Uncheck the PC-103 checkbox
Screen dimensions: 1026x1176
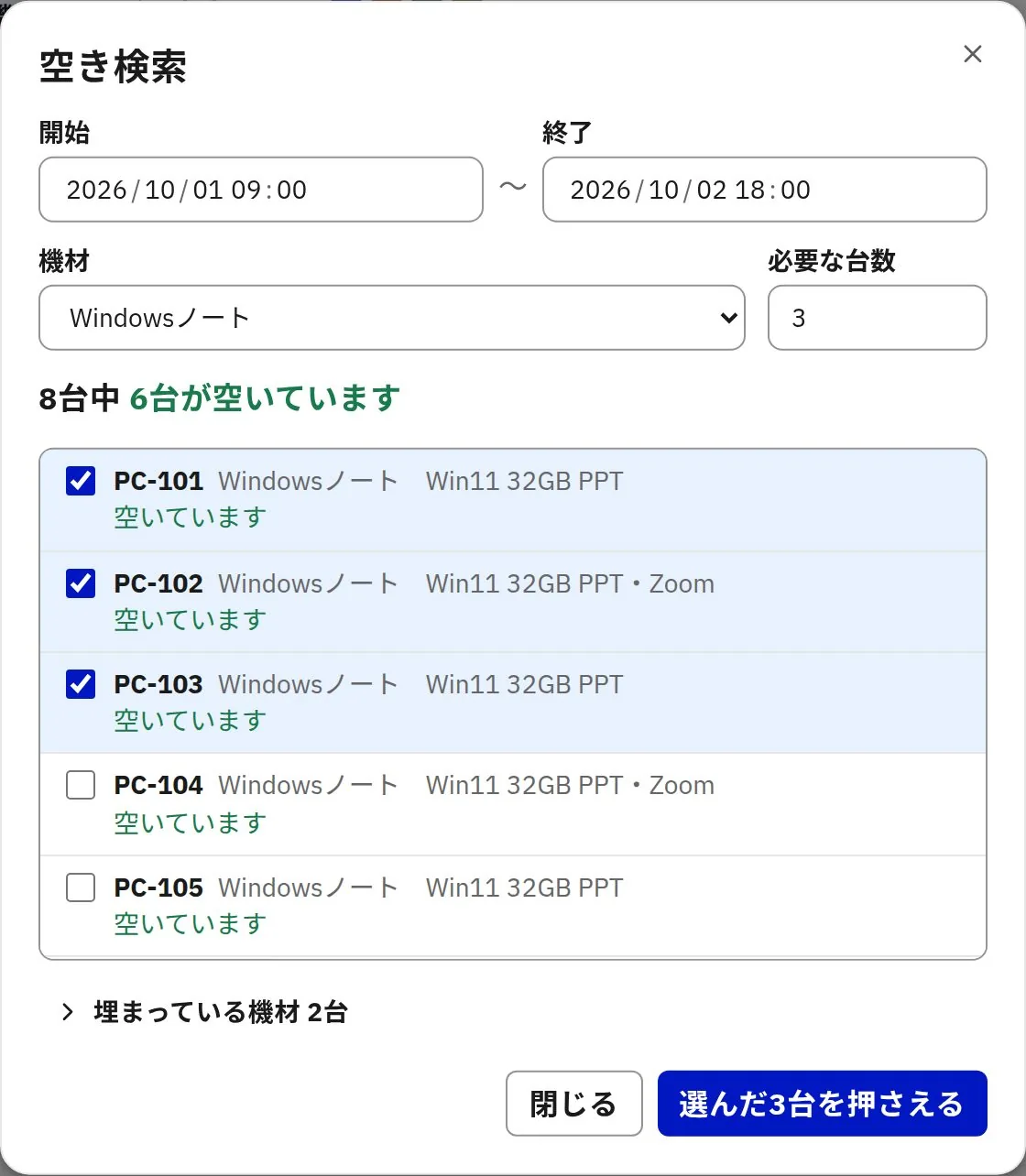[x=81, y=684]
